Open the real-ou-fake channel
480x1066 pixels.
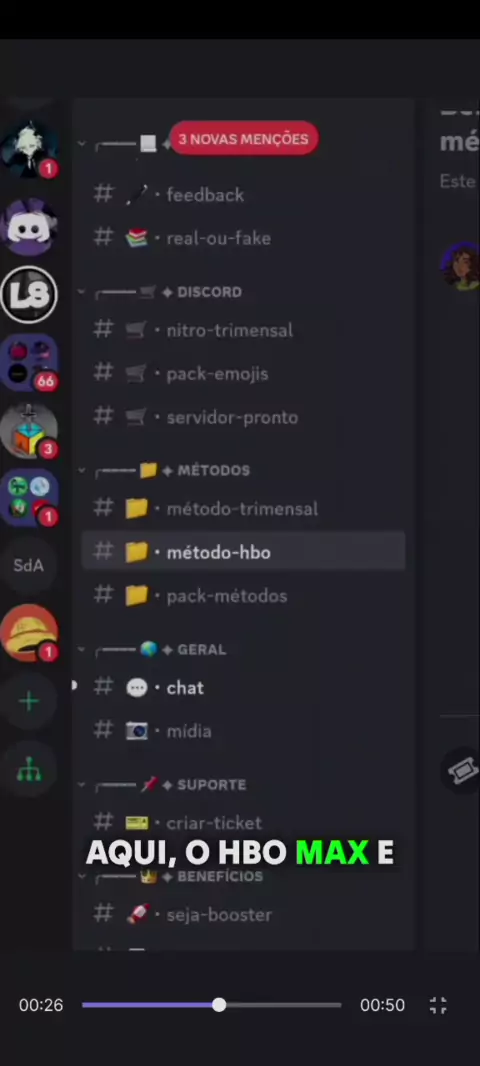(x=243, y=238)
